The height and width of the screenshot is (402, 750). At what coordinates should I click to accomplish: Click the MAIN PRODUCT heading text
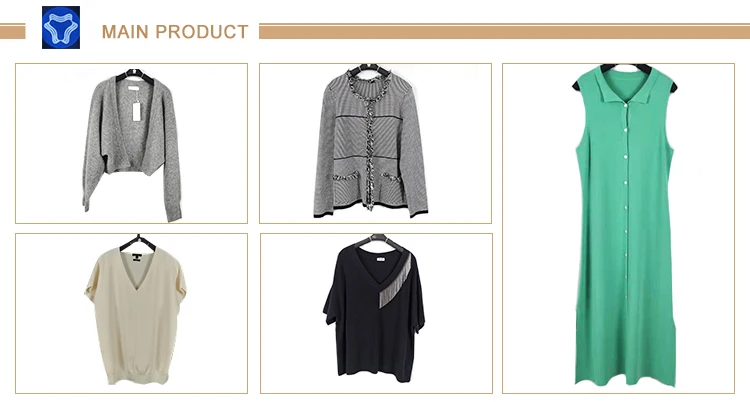(175, 32)
